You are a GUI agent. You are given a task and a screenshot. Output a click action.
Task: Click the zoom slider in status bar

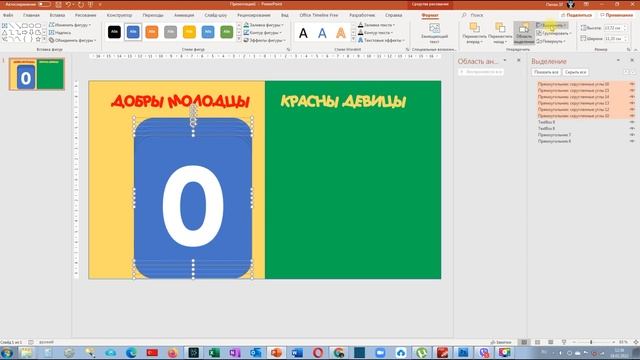(591, 342)
